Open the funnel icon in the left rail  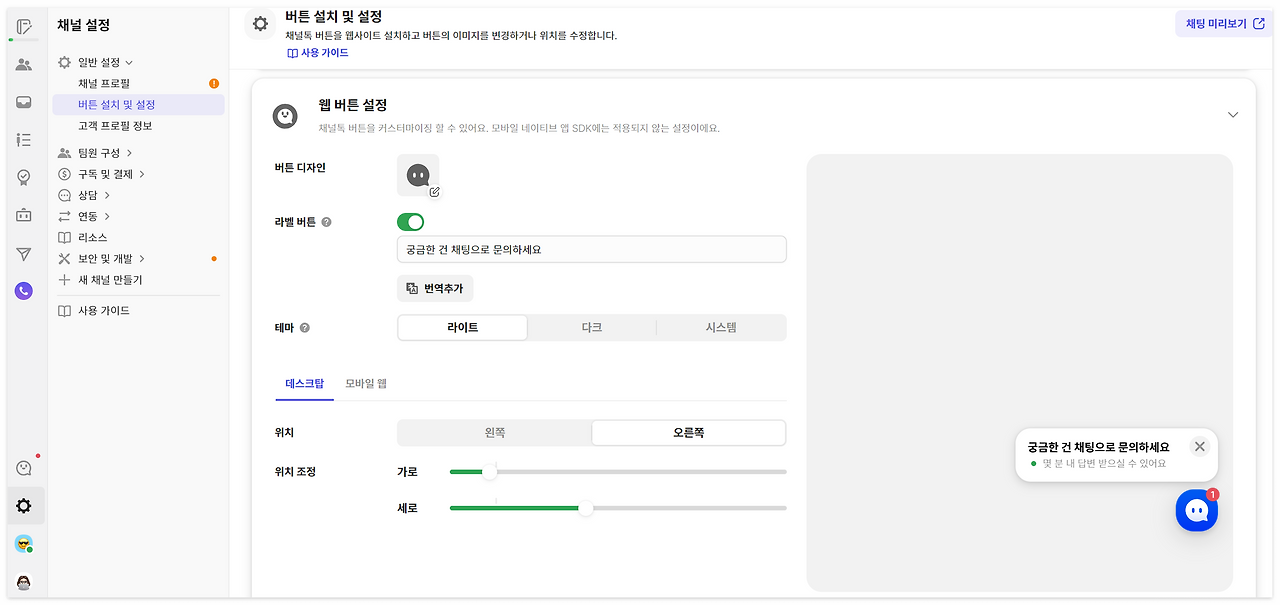[23, 254]
